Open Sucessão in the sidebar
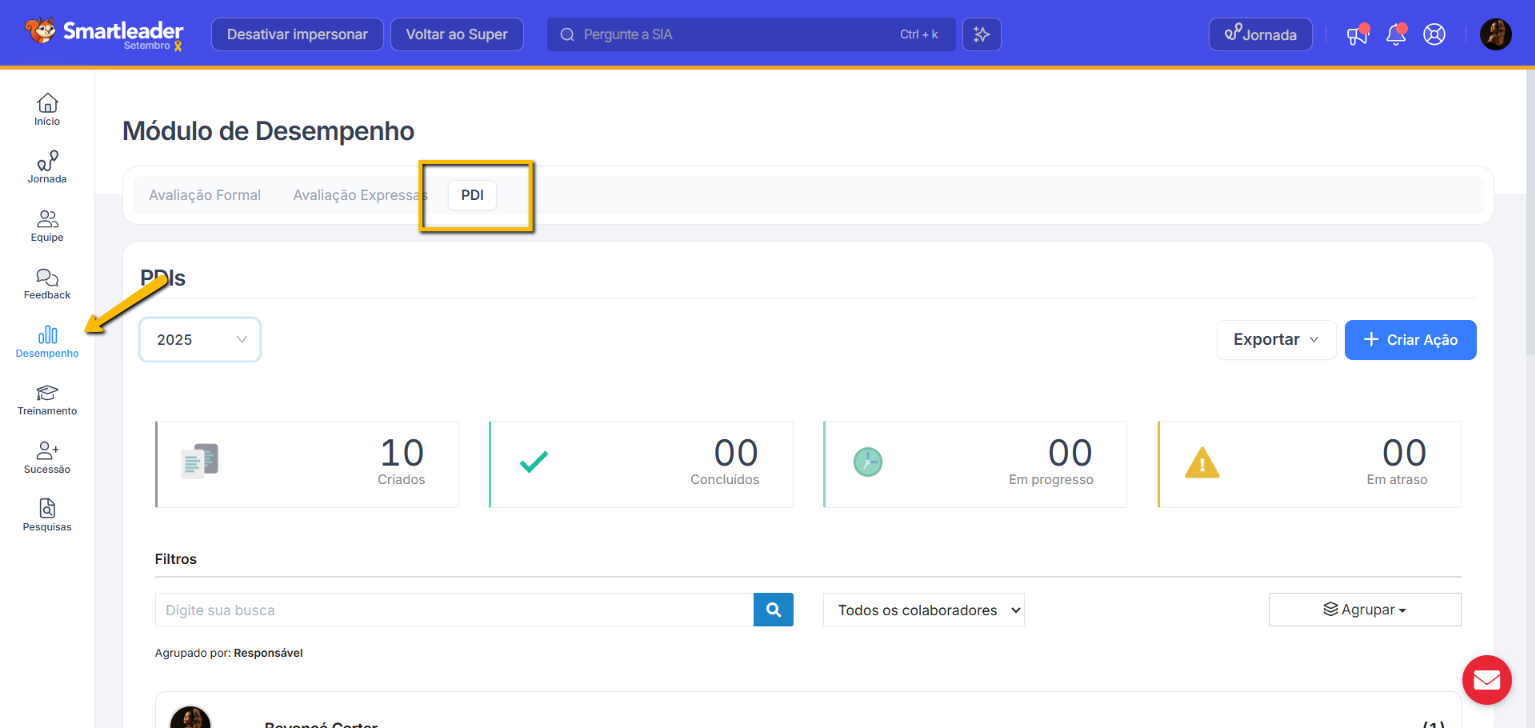1535x728 pixels. (x=47, y=457)
